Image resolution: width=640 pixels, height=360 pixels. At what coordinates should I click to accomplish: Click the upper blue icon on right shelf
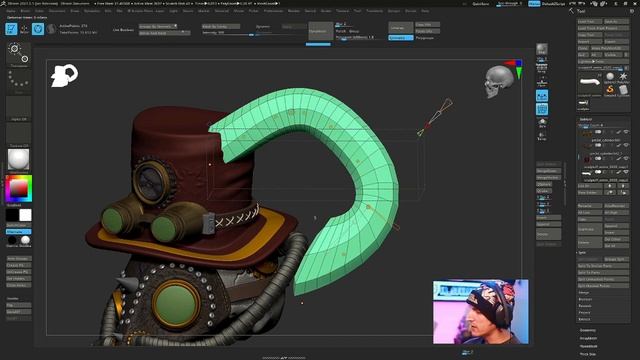pyautogui.click(x=542, y=96)
